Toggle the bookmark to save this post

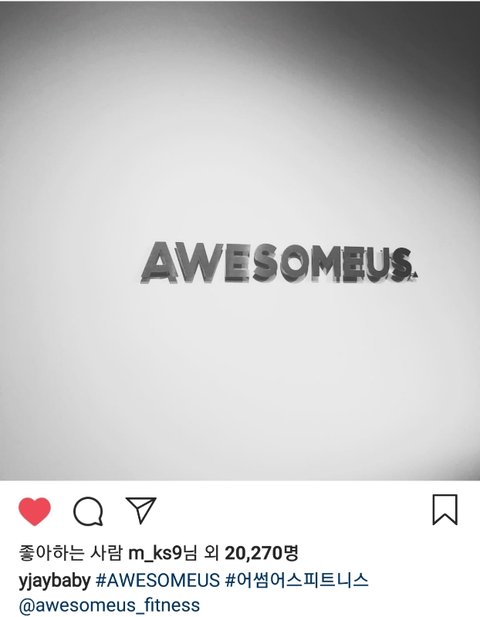coord(445,510)
